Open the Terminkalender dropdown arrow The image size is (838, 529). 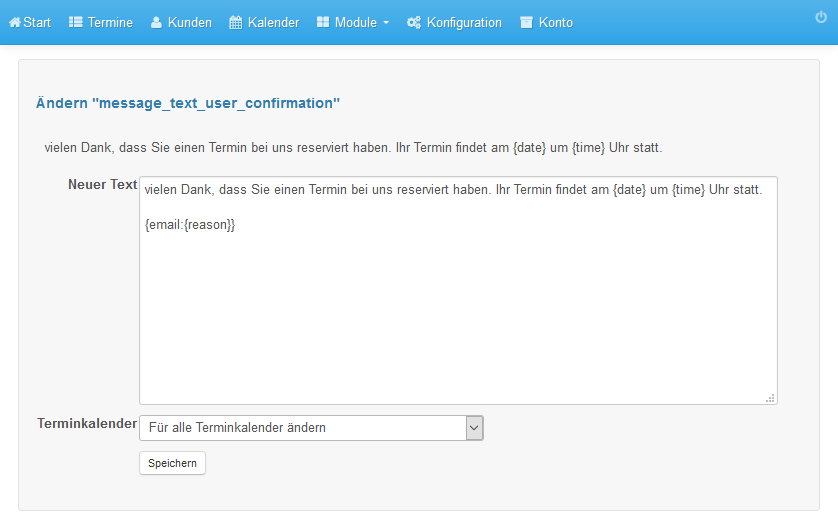(474, 428)
